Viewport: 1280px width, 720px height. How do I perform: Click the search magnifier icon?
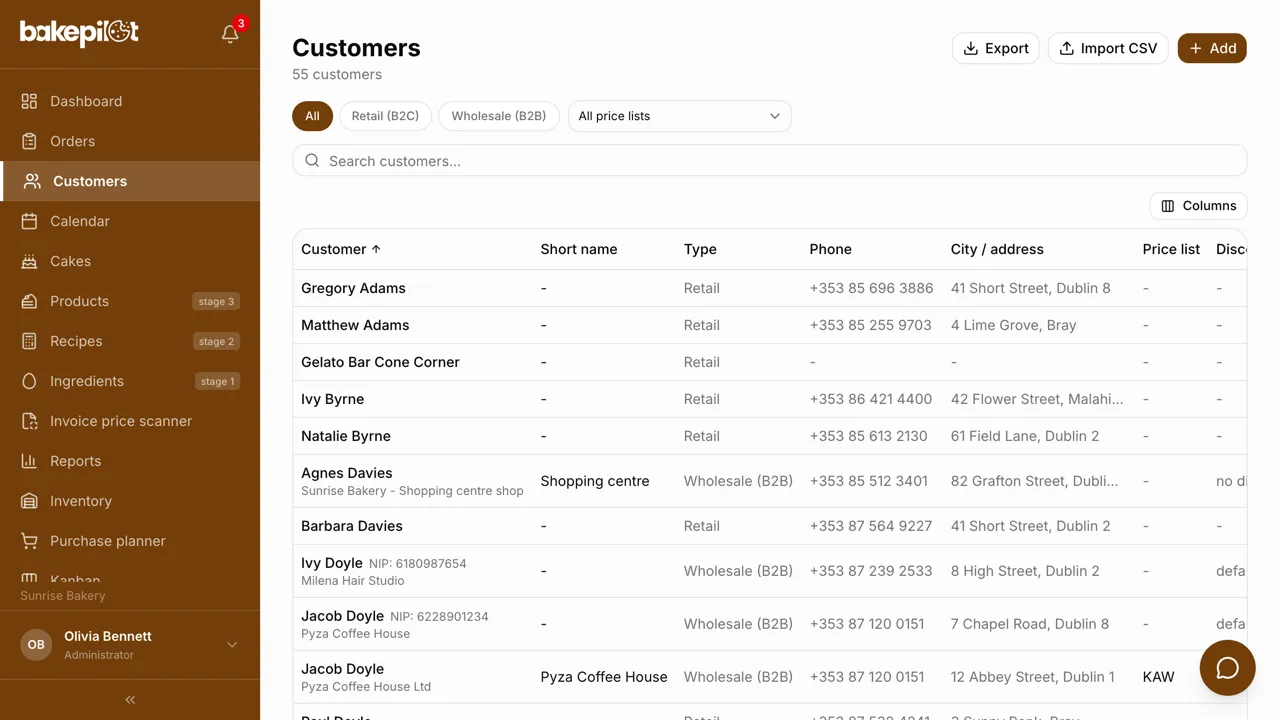point(312,161)
